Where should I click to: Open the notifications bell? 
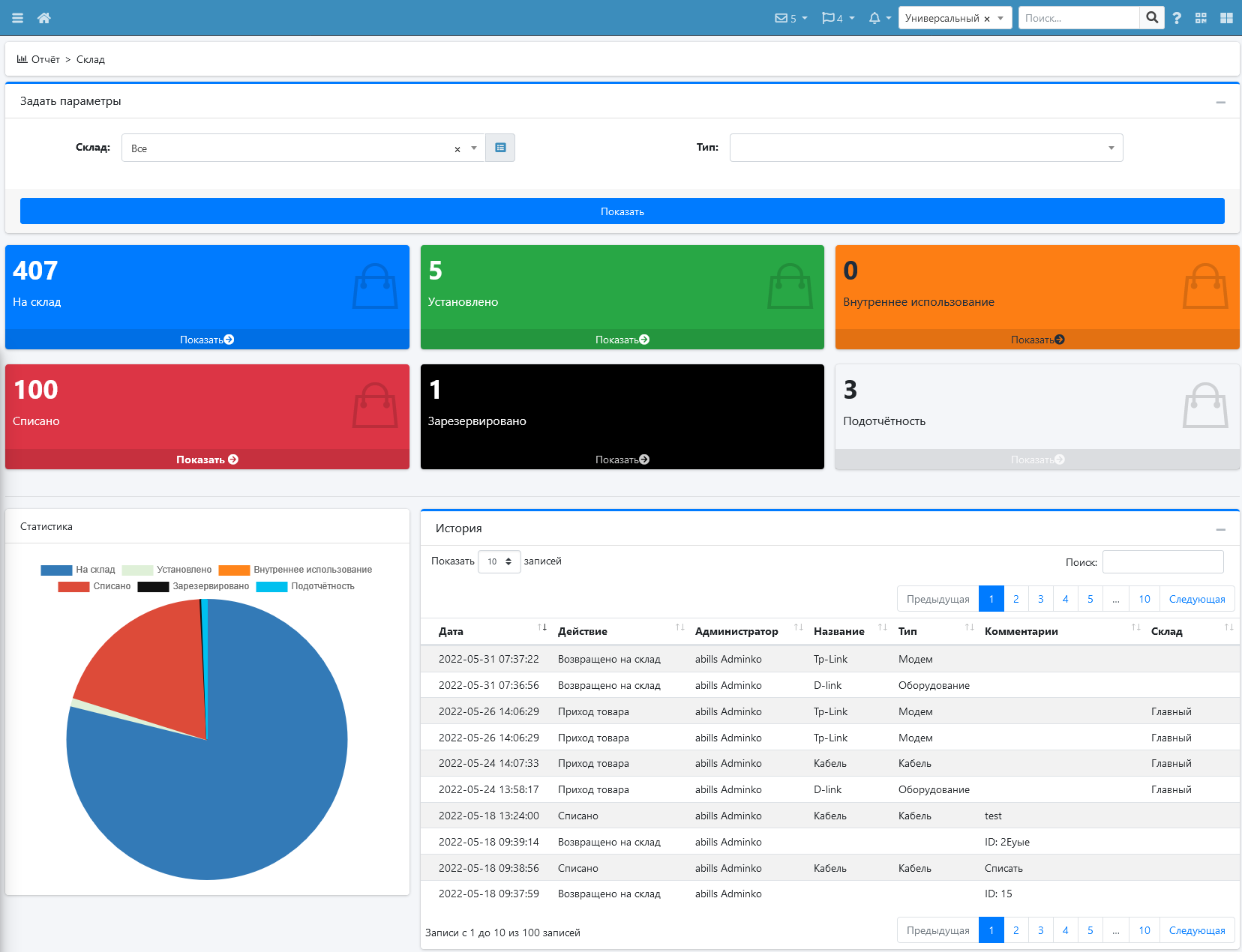(874, 18)
